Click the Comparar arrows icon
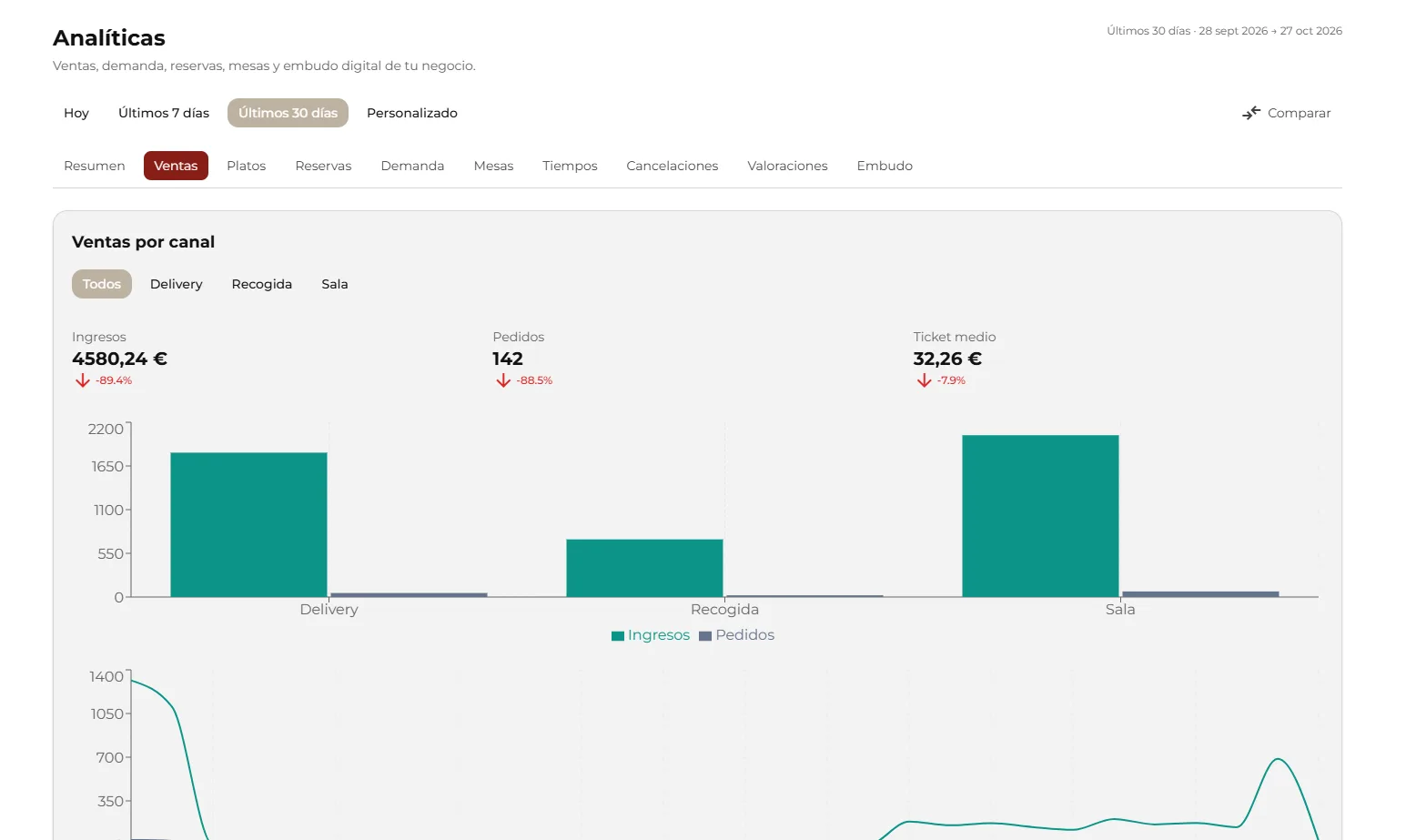The image size is (1406, 840). pyautogui.click(x=1251, y=113)
